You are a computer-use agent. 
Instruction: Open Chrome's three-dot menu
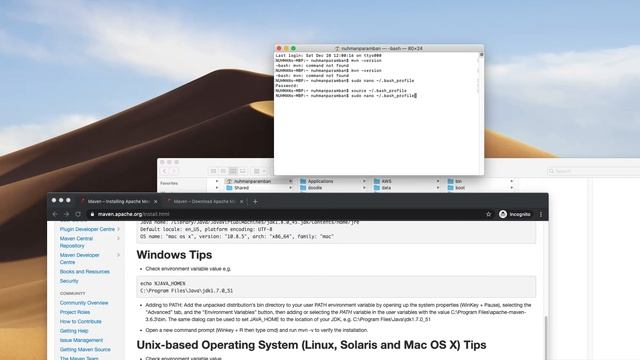(x=541, y=214)
